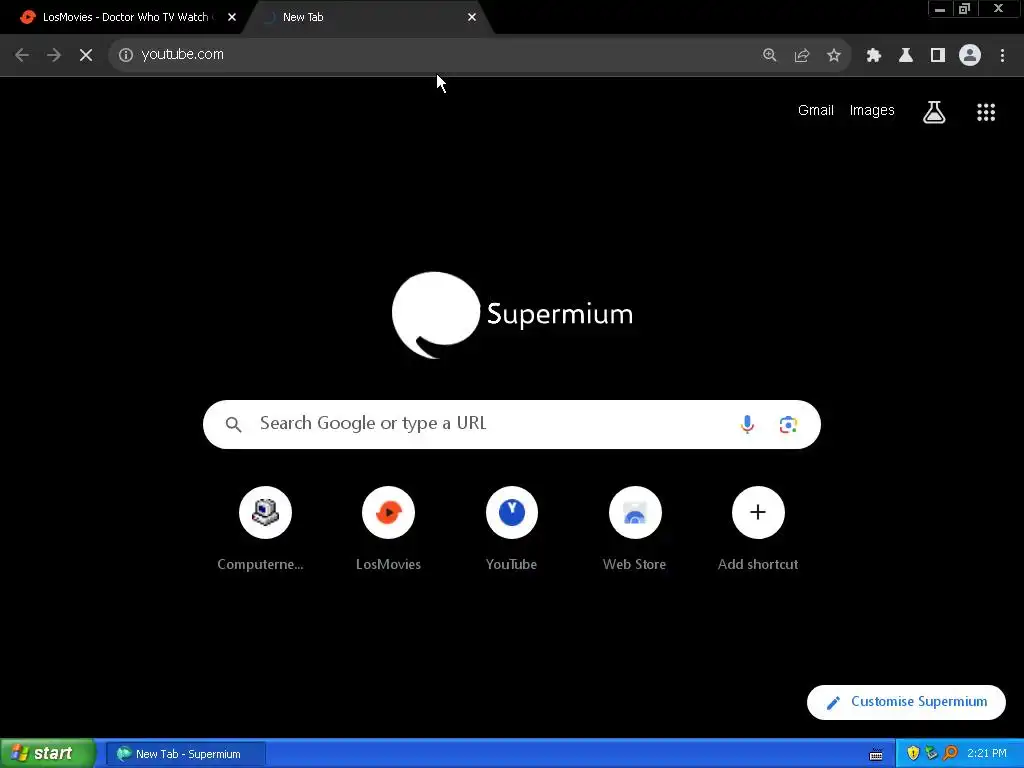
Task: Open the Windows start menu
Action: click(x=48, y=753)
